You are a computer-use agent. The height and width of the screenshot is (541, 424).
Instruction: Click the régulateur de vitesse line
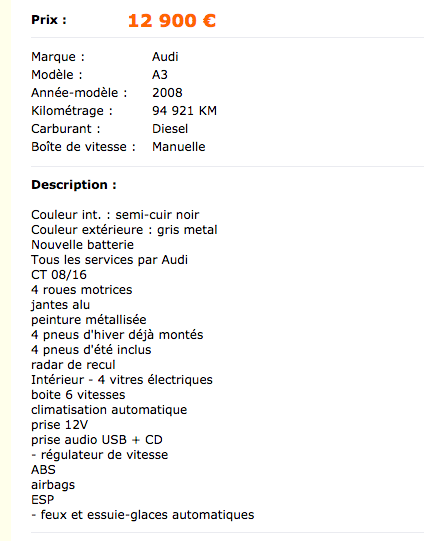tap(100, 455)
